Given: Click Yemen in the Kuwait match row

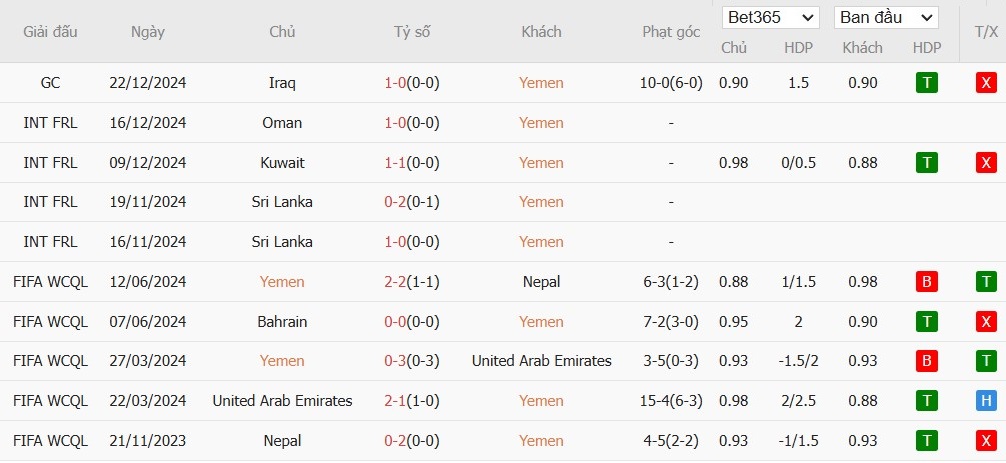Looking at the screenshot, I should click(x=541, y=163).
